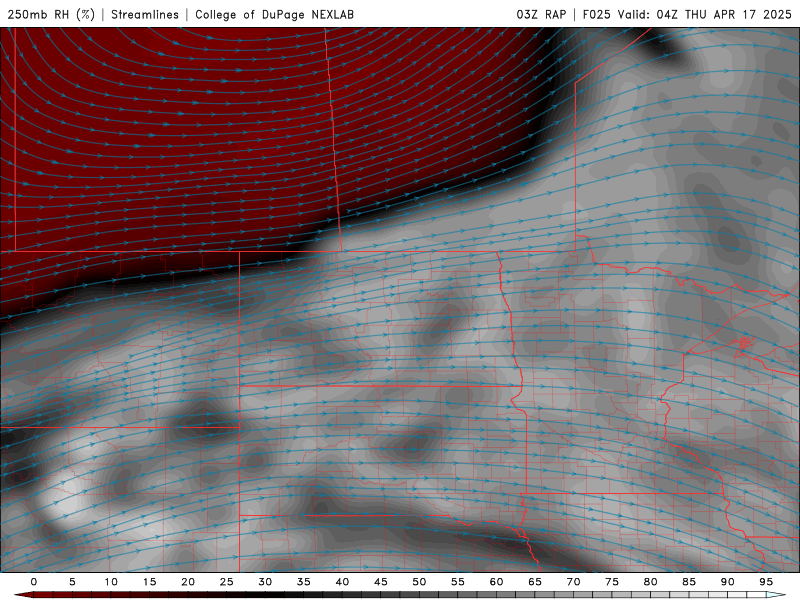
Task: Click the "35" label on the color scale
Action: click(304, 582)
